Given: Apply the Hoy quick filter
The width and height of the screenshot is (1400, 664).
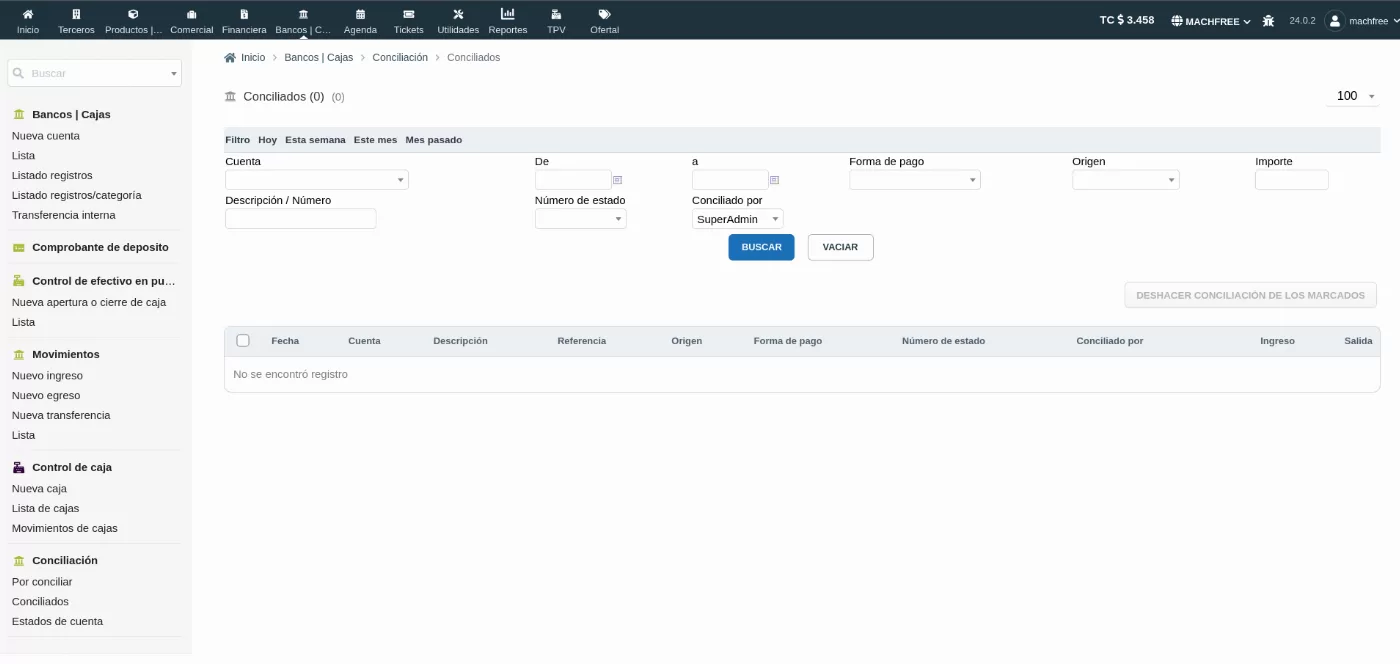Looking at the screenshot, I should click(267, 140).
